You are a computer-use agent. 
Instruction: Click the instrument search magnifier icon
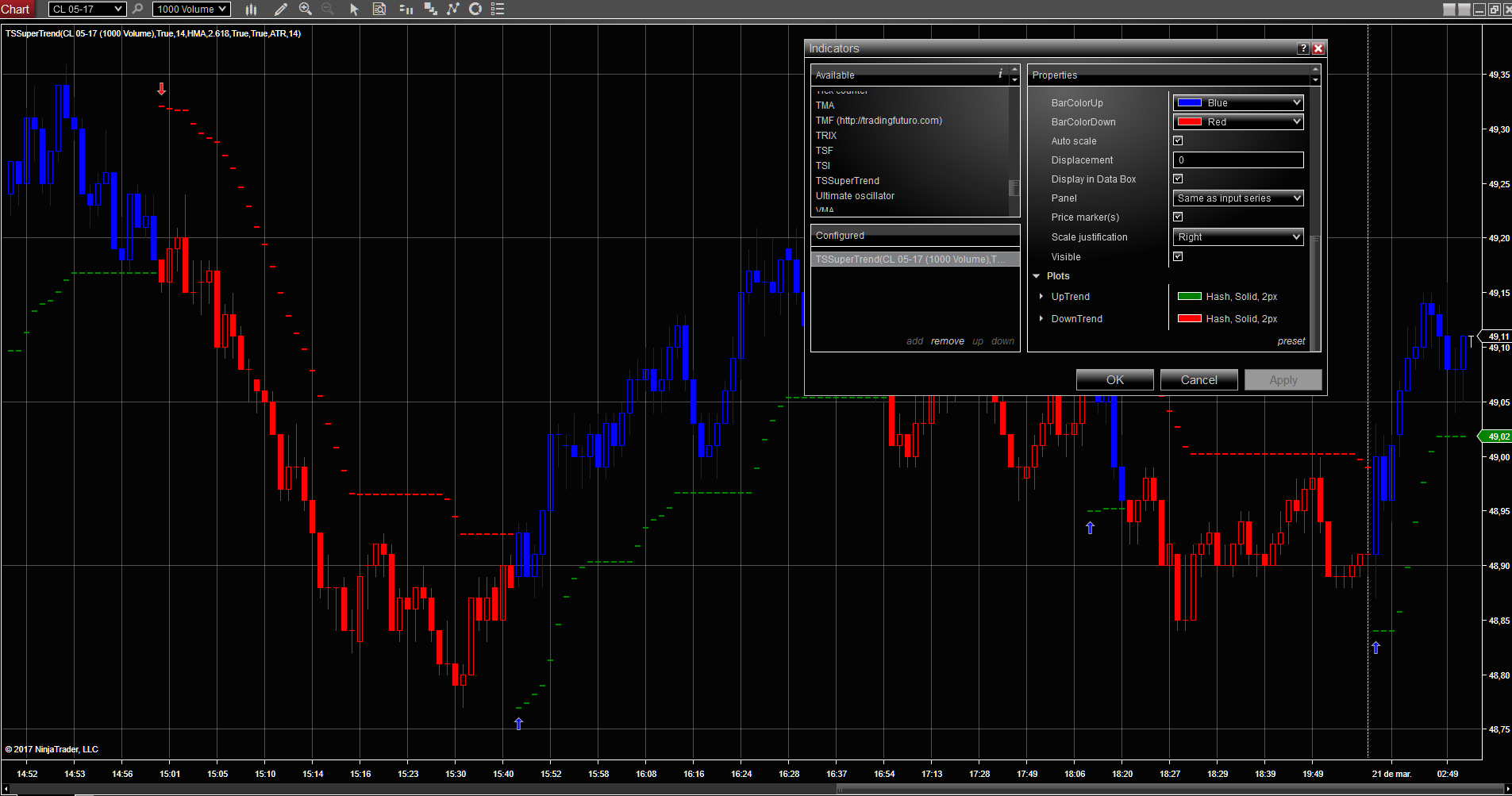(x=137, y=10)
